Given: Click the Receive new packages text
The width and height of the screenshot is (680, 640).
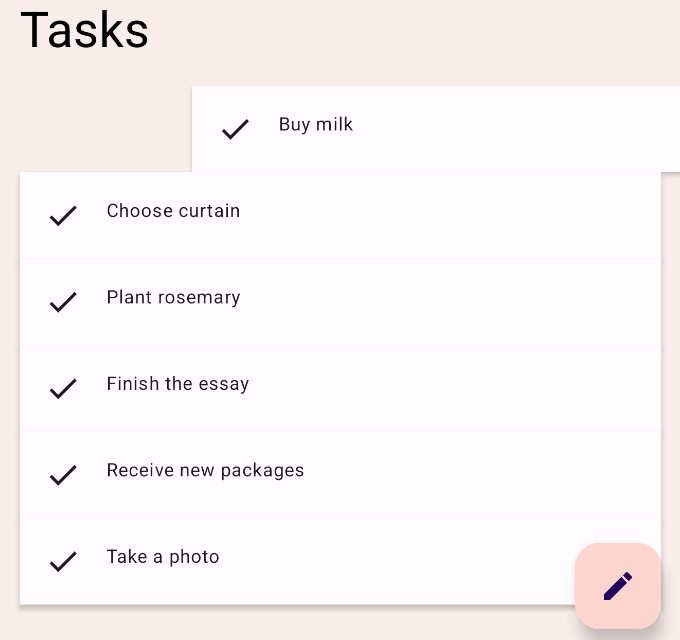Looking at the screenshot, I should [205, 470].
